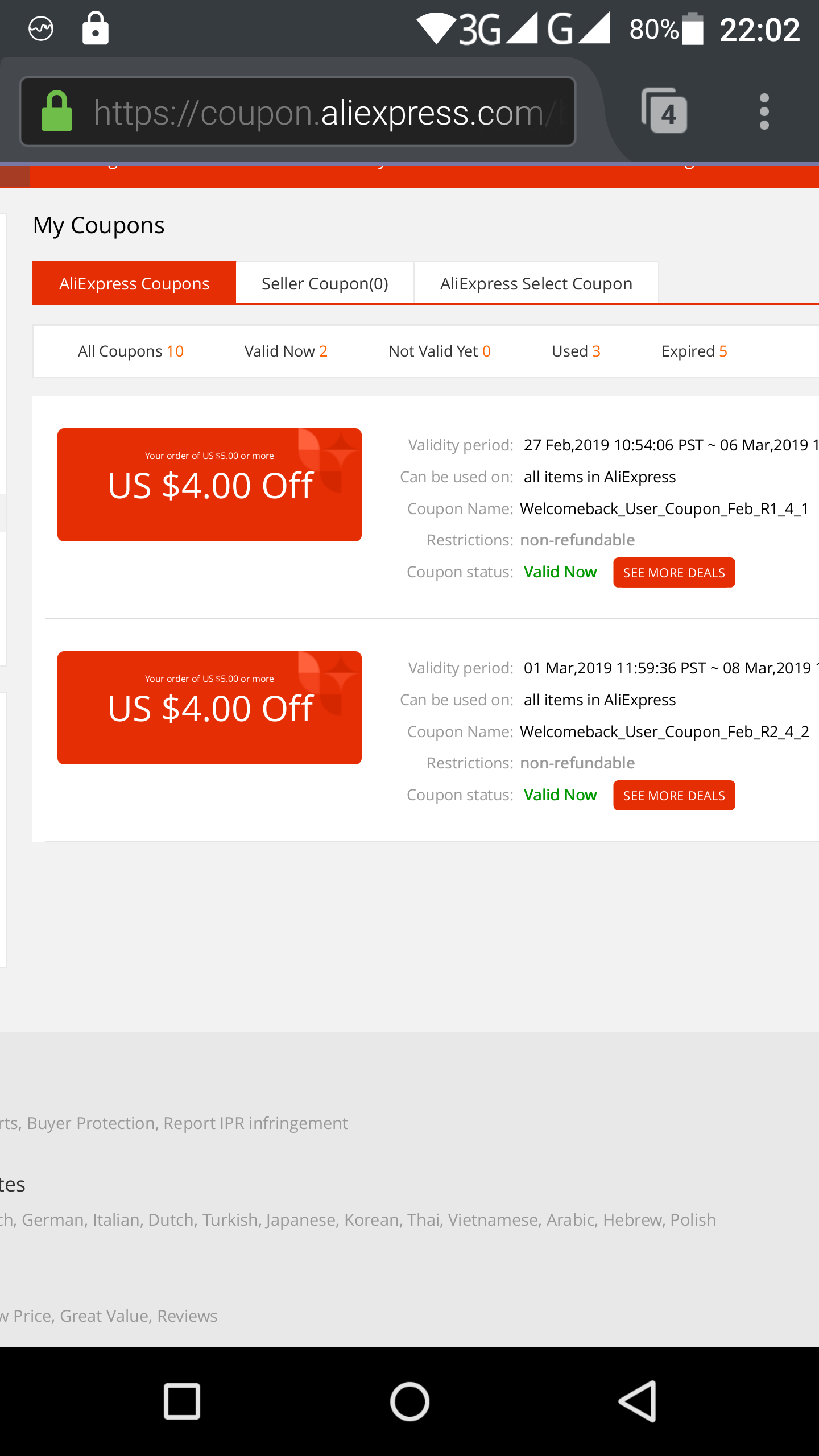
Task: Click the AliExpress URL address bar
Action: 298,111
